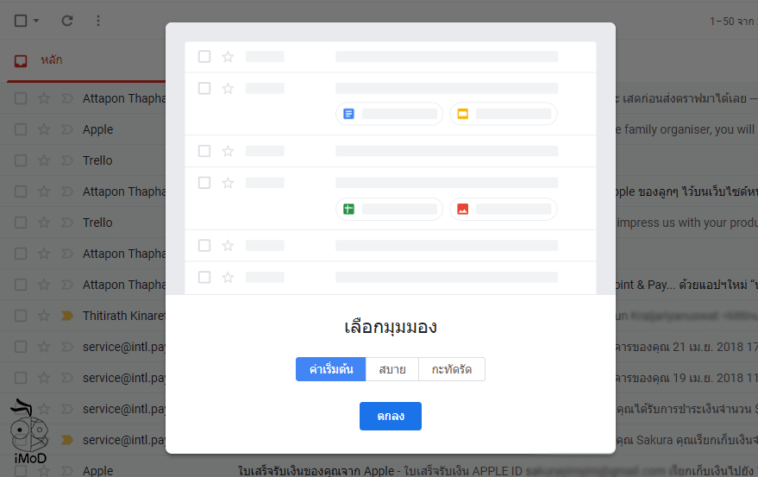
Task: Open the three-dot More options menu
Action: [x=97, y=20]
